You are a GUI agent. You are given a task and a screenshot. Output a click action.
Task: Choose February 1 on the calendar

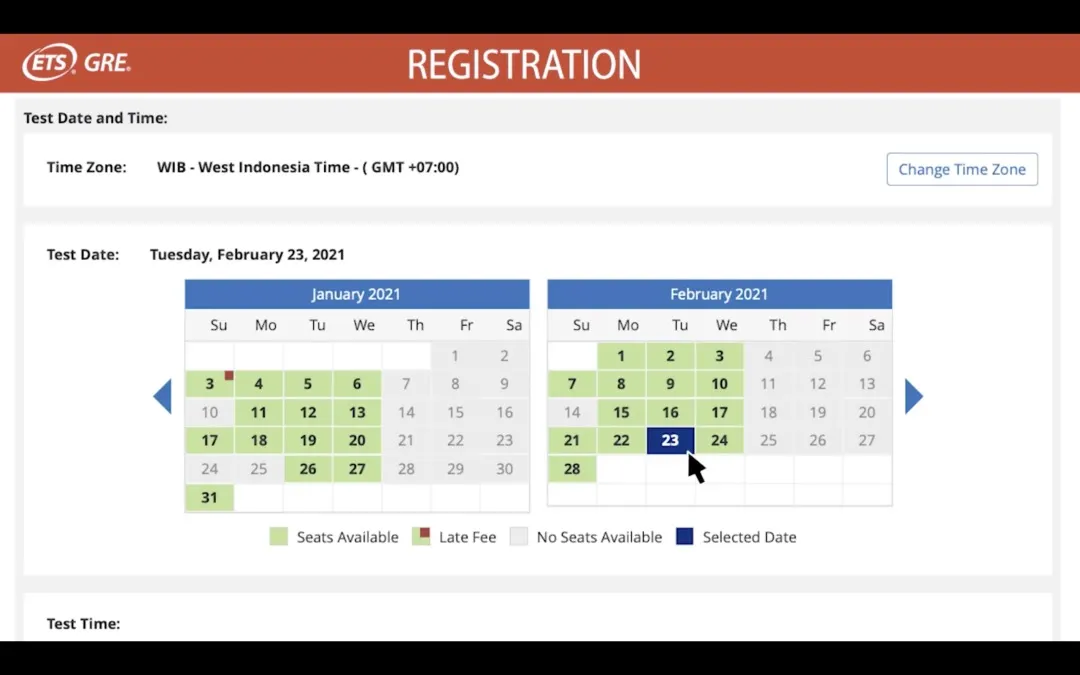[621, 356]
